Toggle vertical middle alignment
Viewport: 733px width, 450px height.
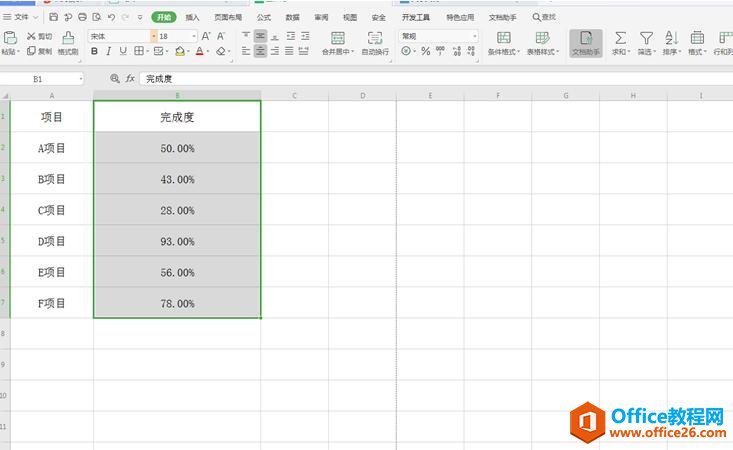[x=260, y=36]
